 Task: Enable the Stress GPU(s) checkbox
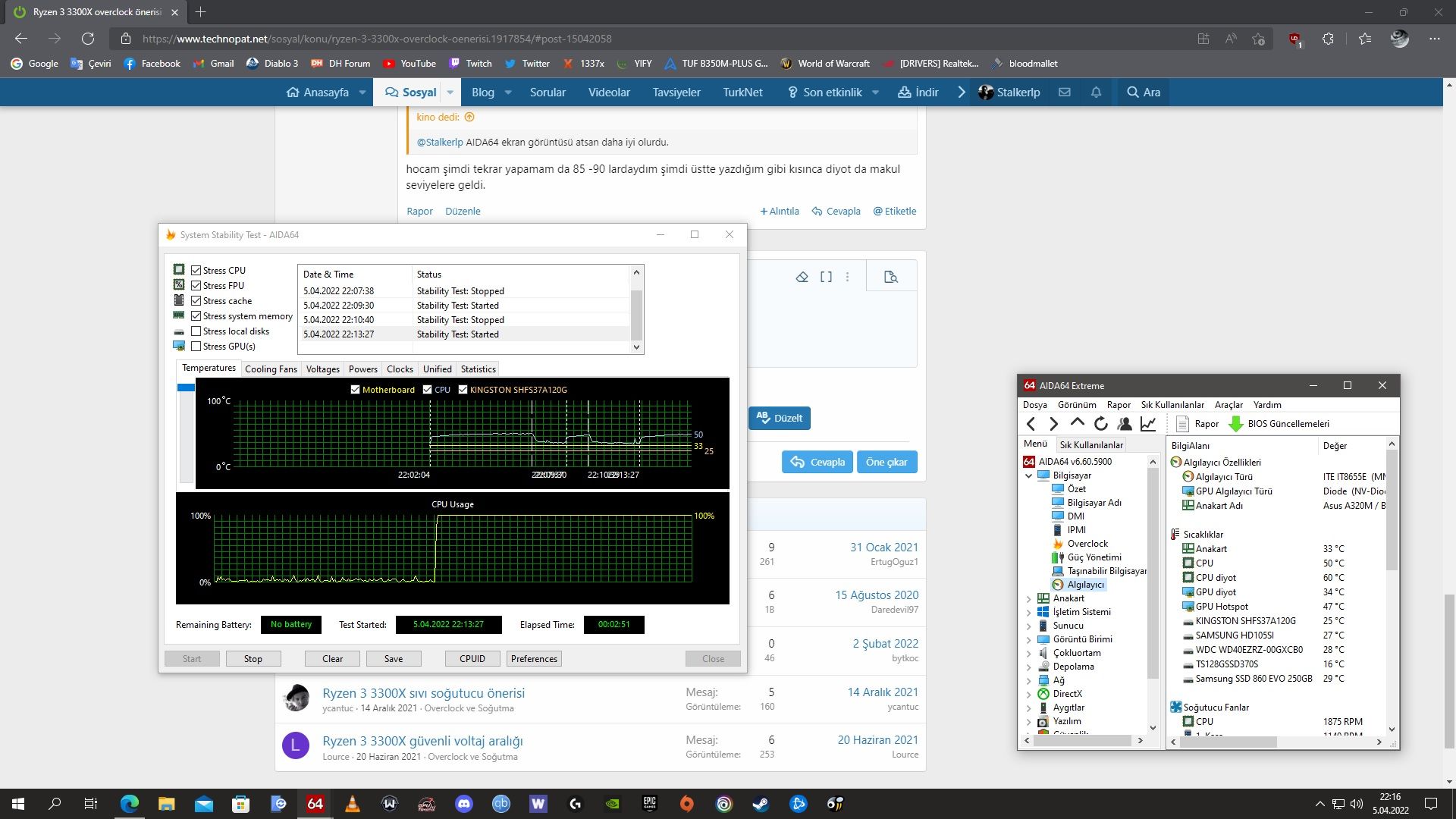coord(196,347)
